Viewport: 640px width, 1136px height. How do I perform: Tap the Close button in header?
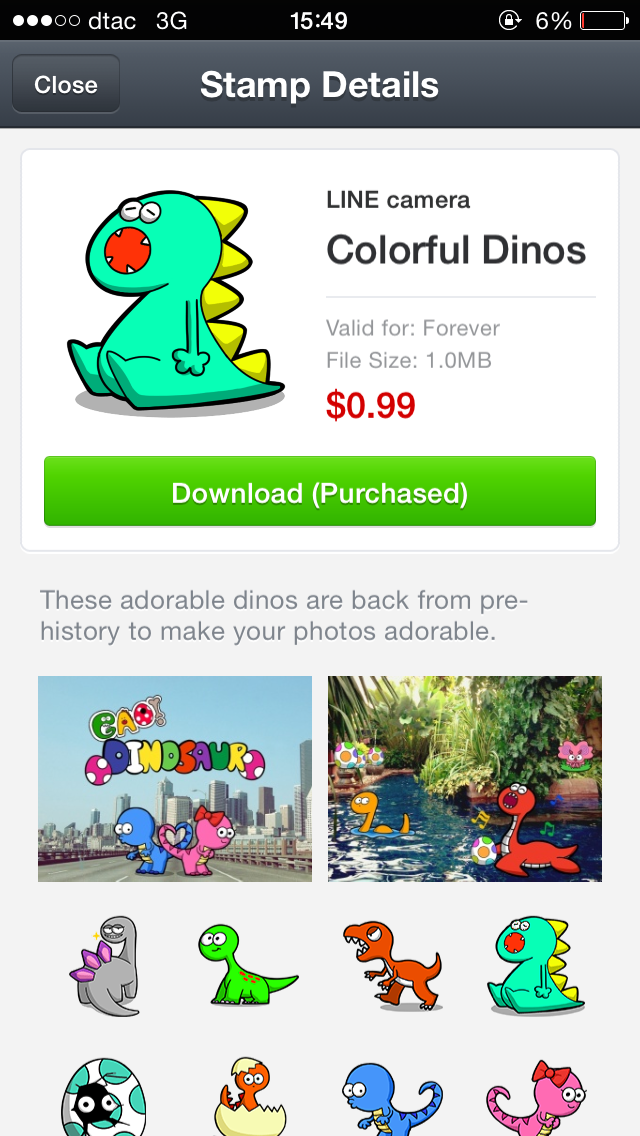pos(66,84)
